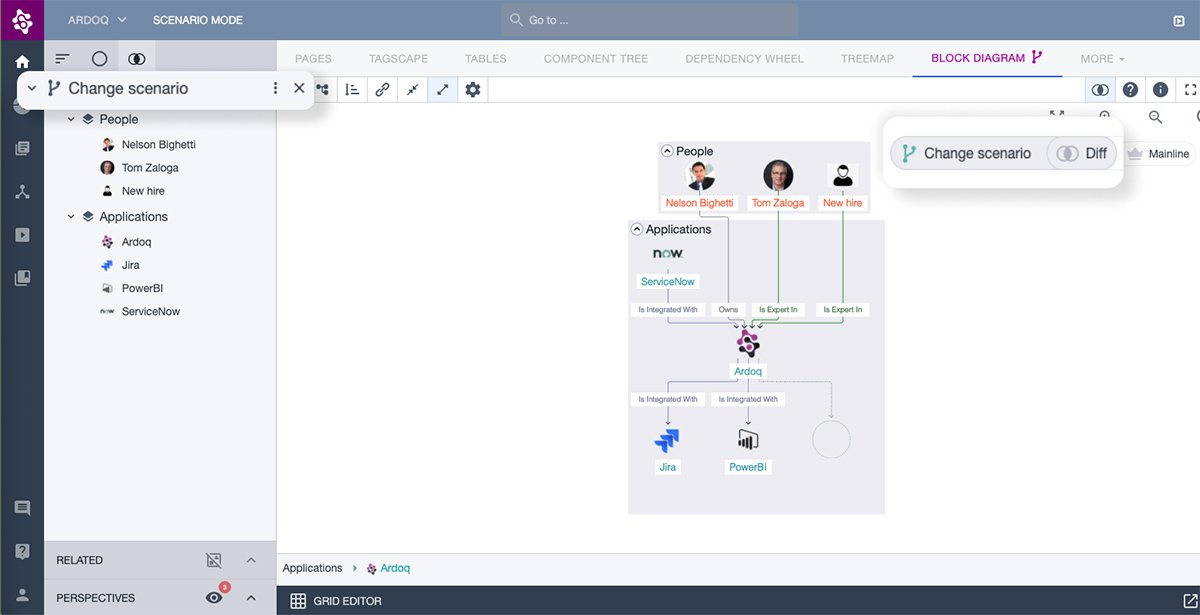
Task: Switch to the Component Tree tab
Action: (x=595, y=58)
